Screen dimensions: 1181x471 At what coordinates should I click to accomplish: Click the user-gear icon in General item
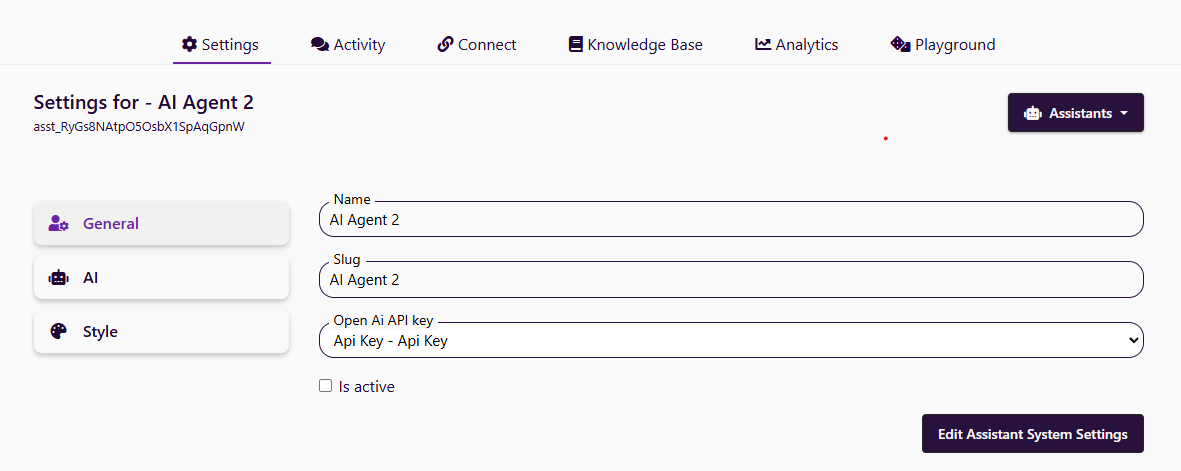tap(59, 224)
